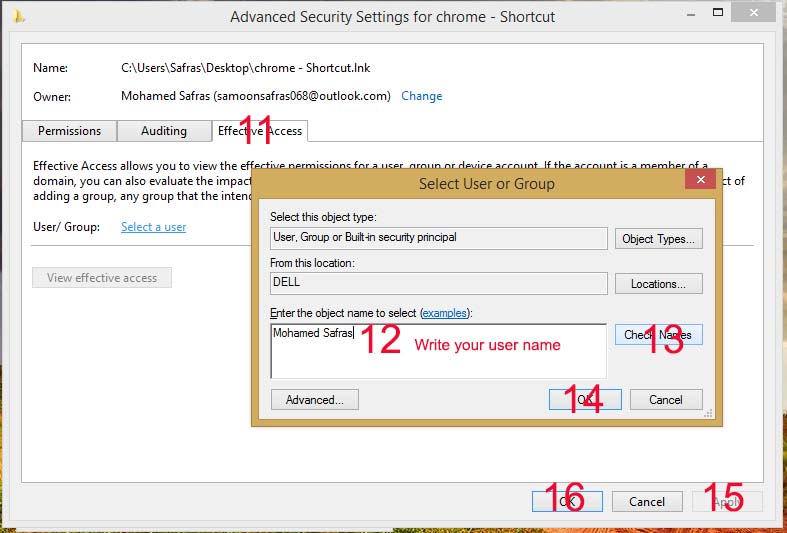Switch to the Permissions tab
787x533 pixels.
(x=69, y=131)
